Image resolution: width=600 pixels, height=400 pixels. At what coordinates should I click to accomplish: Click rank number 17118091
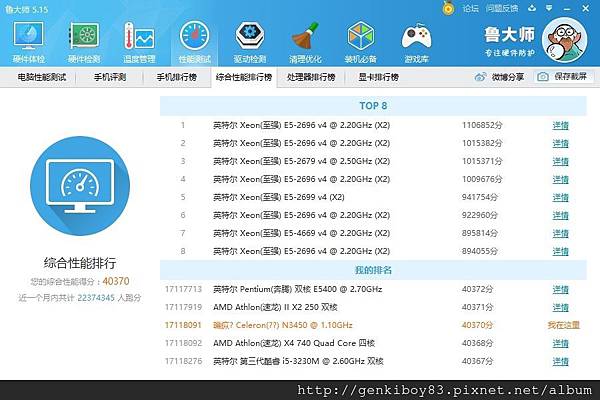pos(183,325)
